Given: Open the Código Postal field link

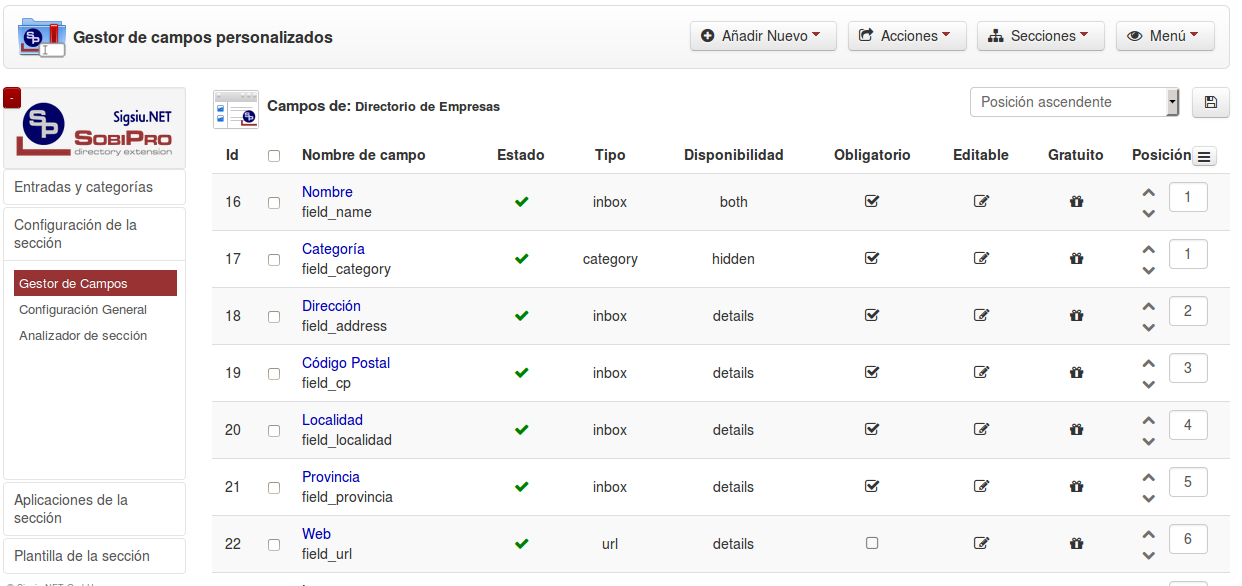Looking at the screenshot, I should [346, 363].
